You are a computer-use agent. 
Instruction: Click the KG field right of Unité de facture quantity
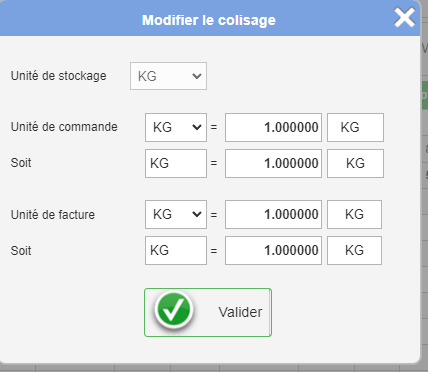354,214
